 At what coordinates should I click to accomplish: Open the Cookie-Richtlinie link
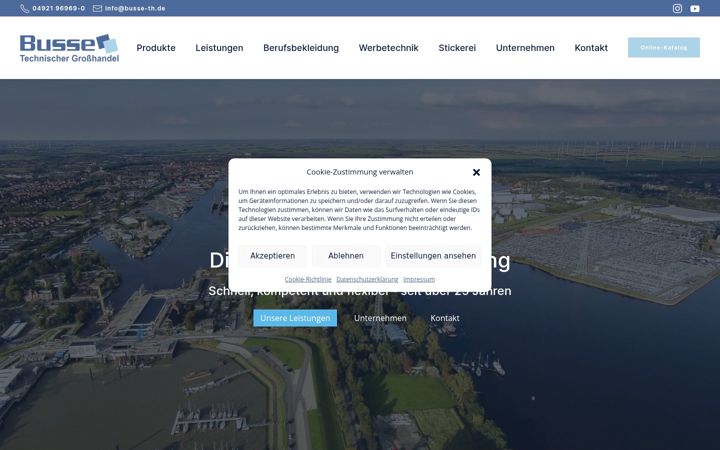coord(308,279)
